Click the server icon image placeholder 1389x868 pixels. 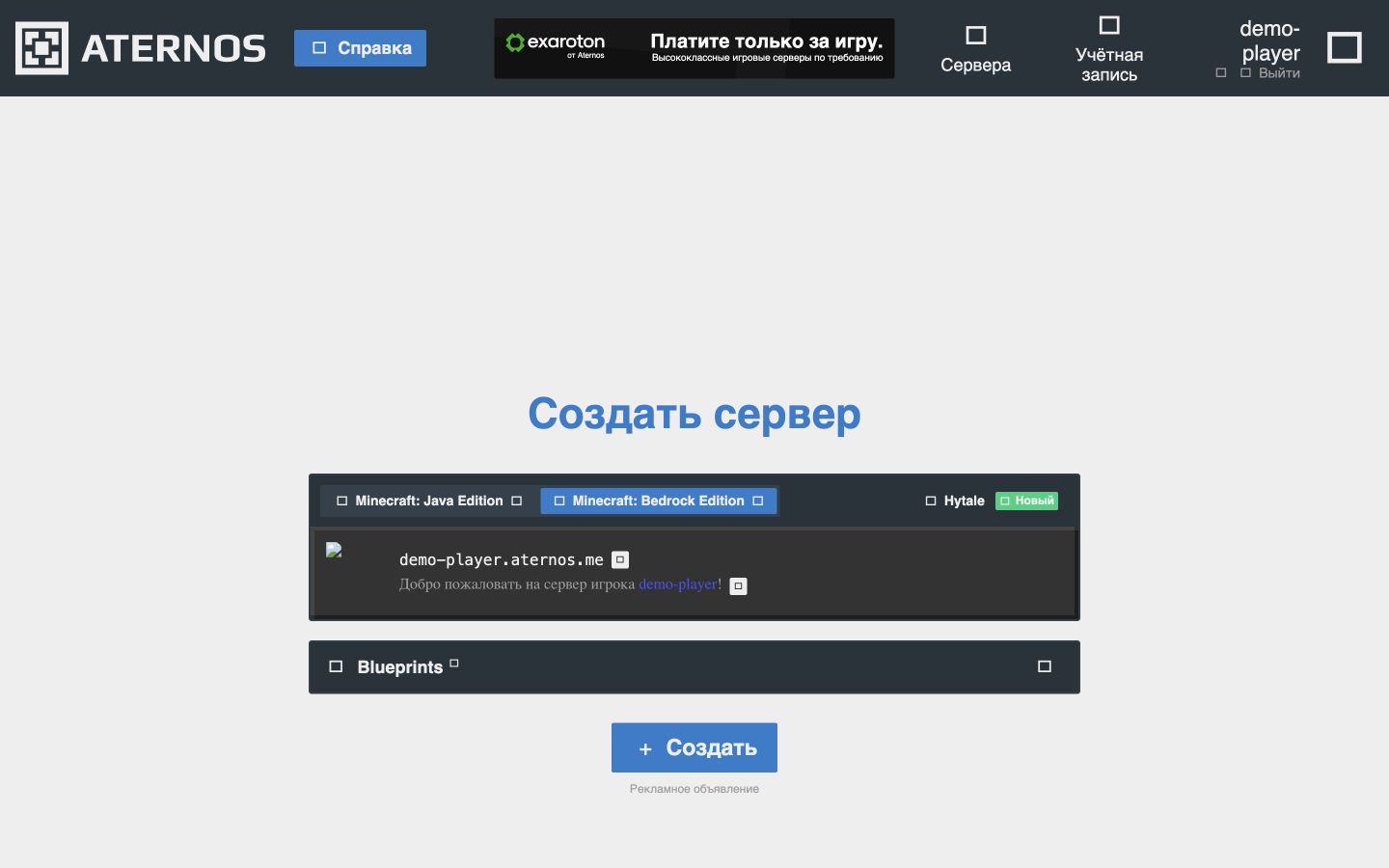334,550
